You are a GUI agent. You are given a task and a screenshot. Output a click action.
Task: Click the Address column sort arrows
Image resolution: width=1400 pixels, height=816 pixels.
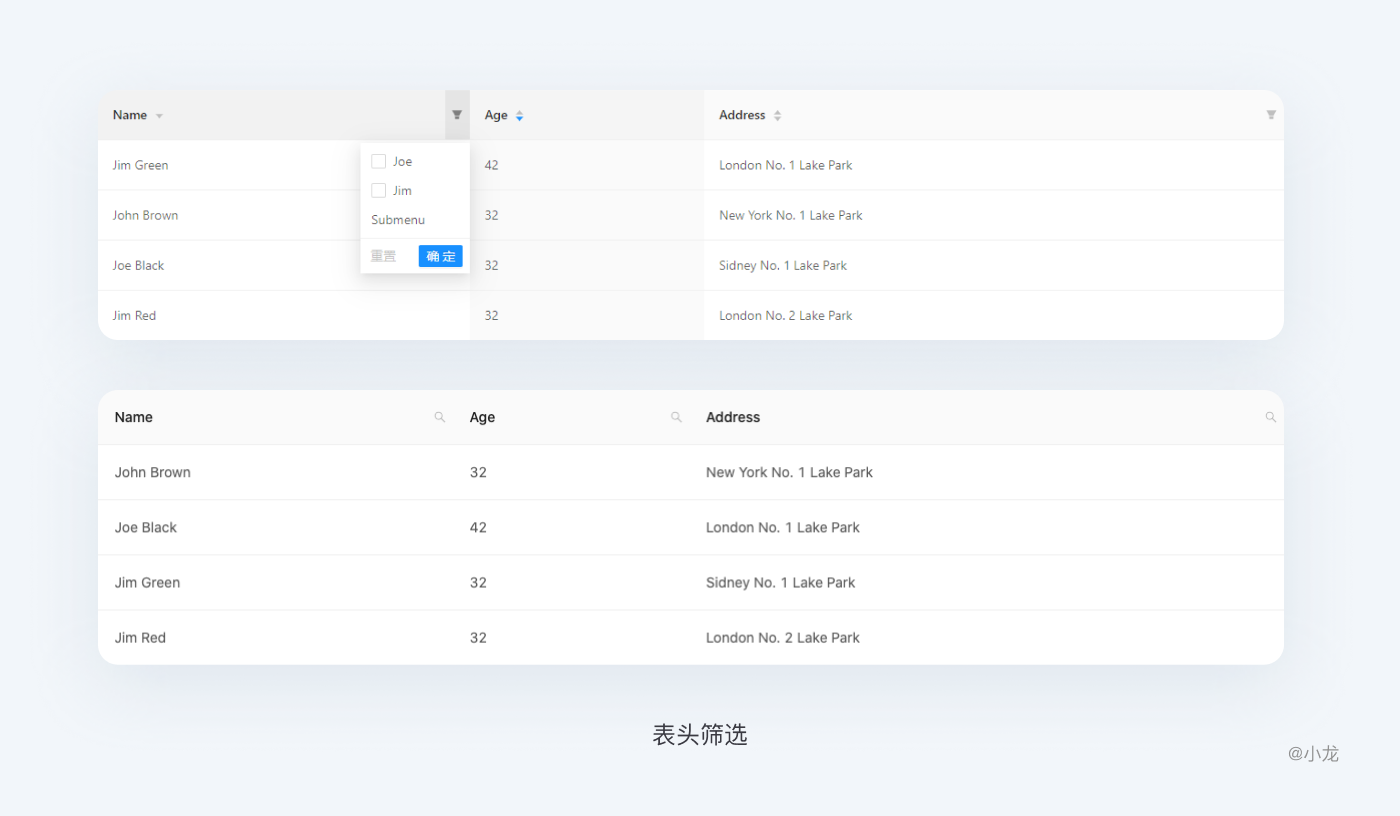tap(777, 116)
